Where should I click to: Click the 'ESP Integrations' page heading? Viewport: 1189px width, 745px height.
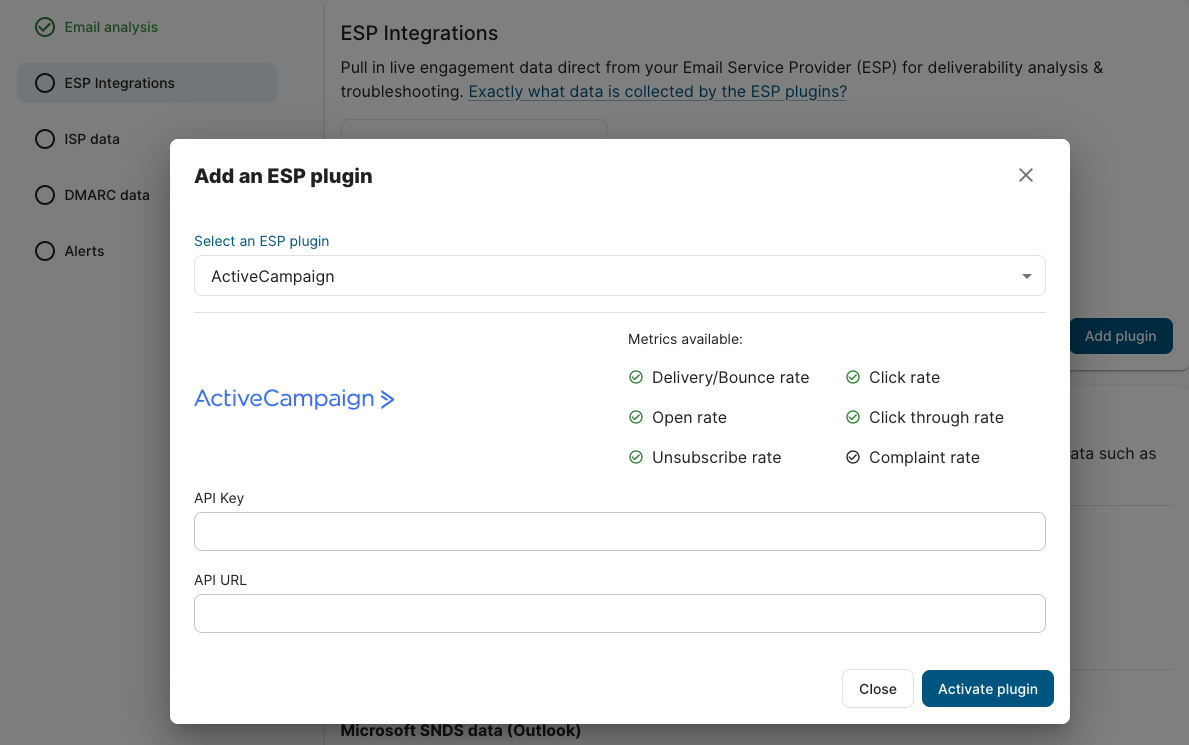(419, 33)
